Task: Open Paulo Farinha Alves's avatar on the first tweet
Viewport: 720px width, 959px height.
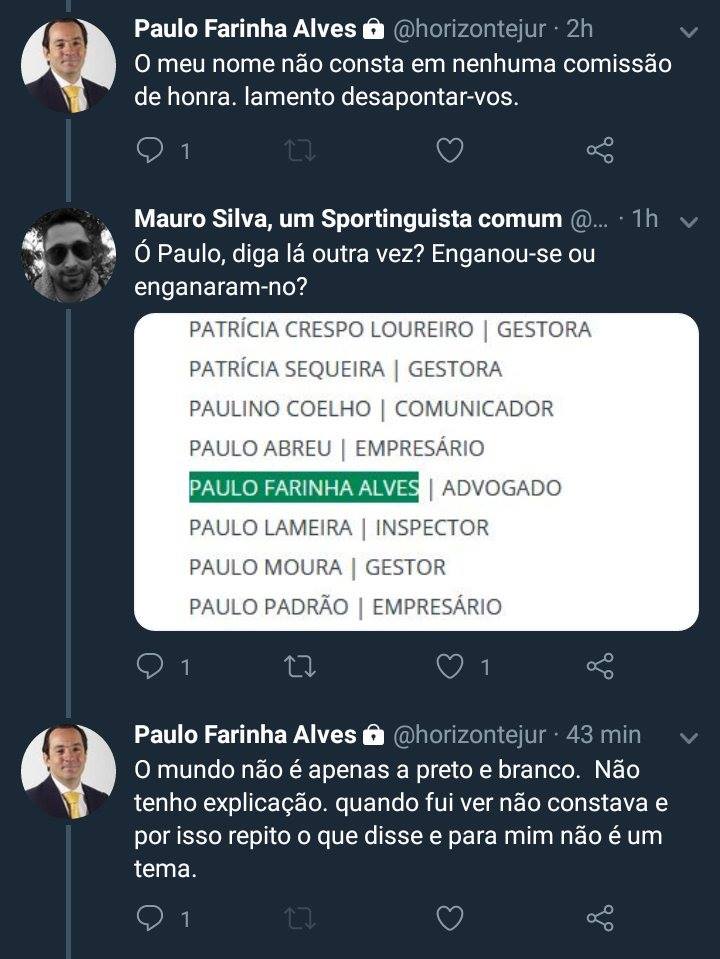Action: [x=68, y=65]
